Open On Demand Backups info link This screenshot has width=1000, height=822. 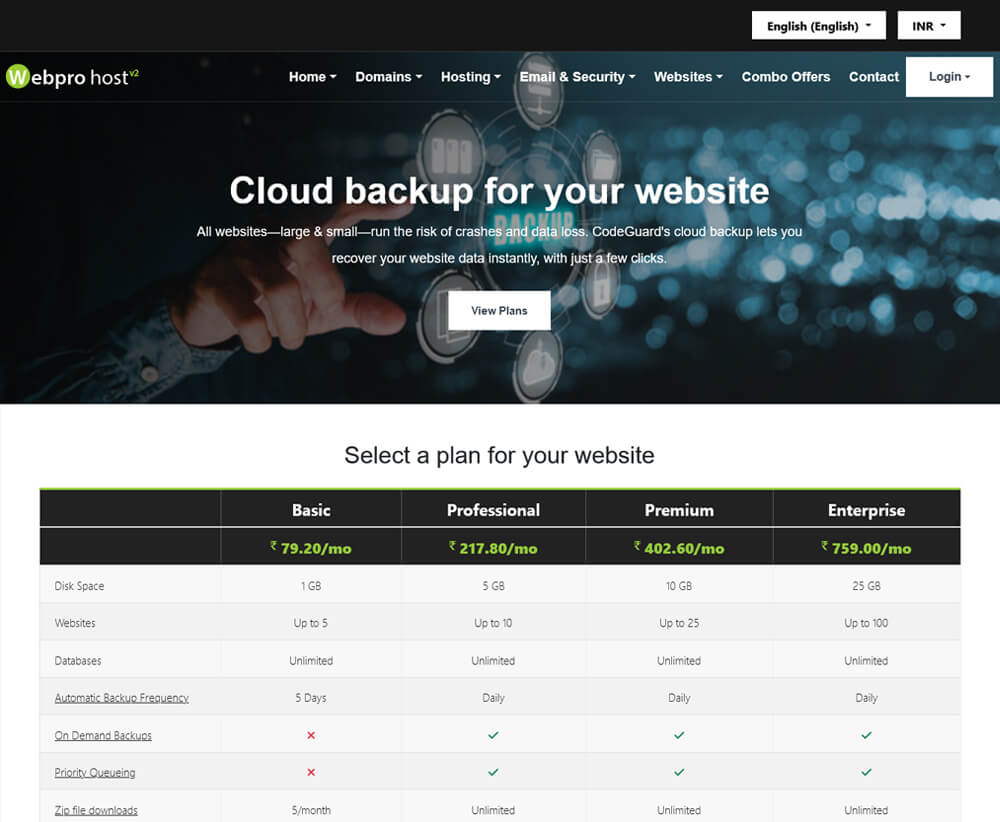point(103,735)
